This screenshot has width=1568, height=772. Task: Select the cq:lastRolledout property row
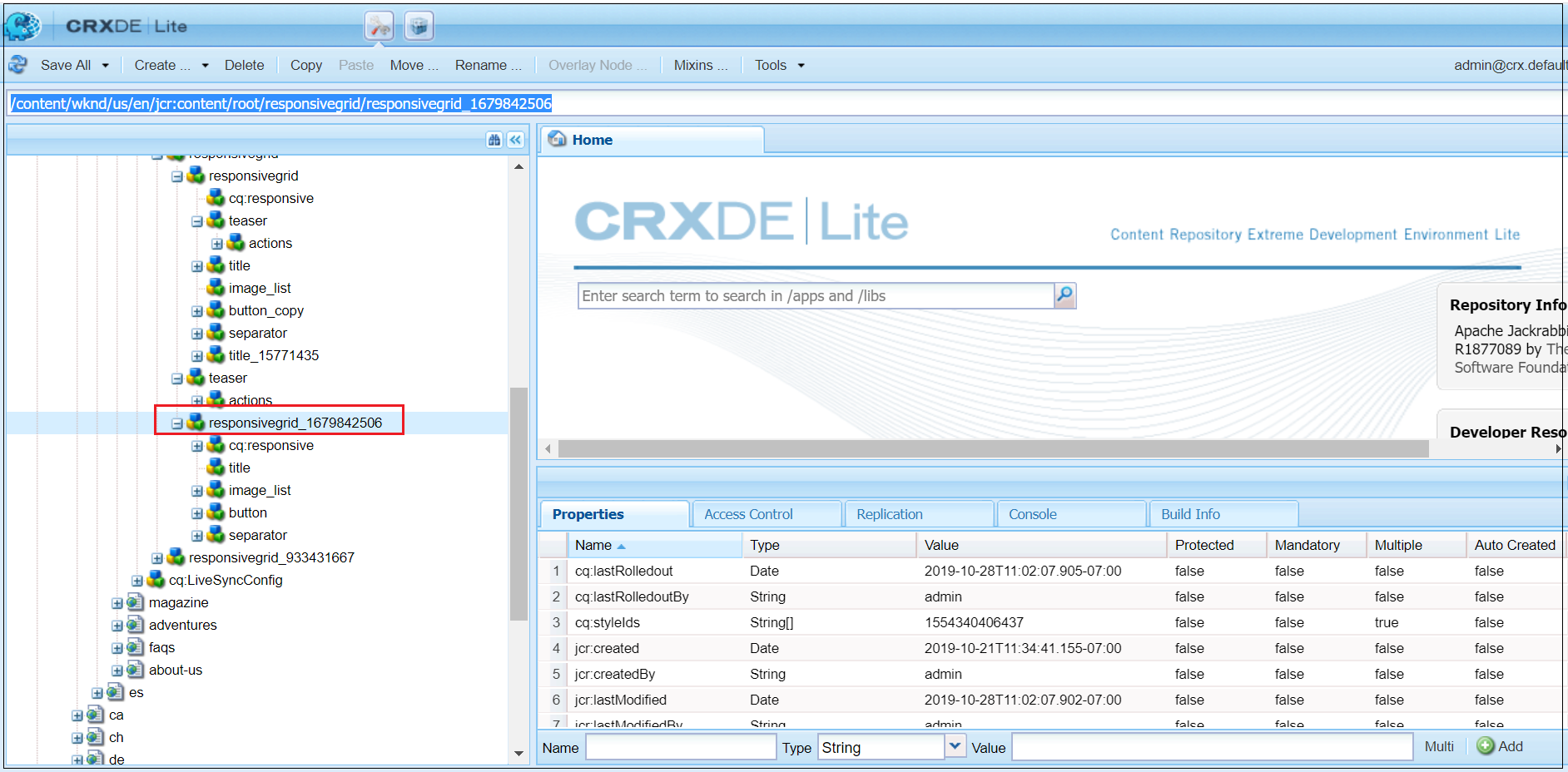click(1050, 571)
